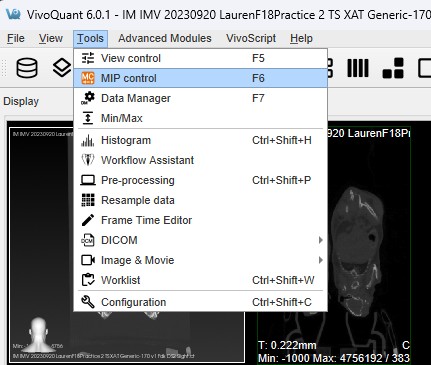Open the Frame Time Editor
The width and height of the screenshot is (431, 365).
(x=200, y=220)
